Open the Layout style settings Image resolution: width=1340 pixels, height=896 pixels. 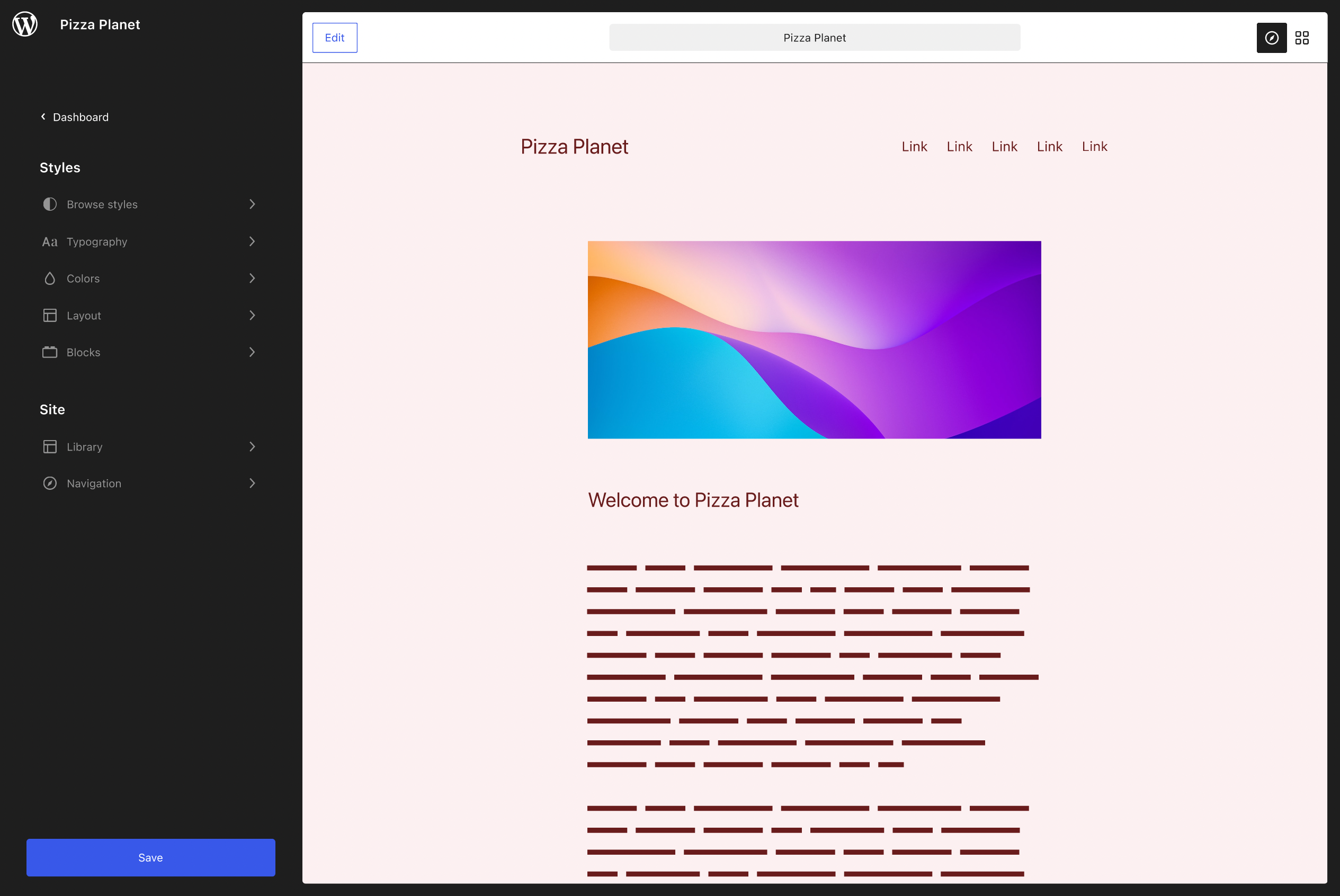pyautogui.click(x=84, y=315)
